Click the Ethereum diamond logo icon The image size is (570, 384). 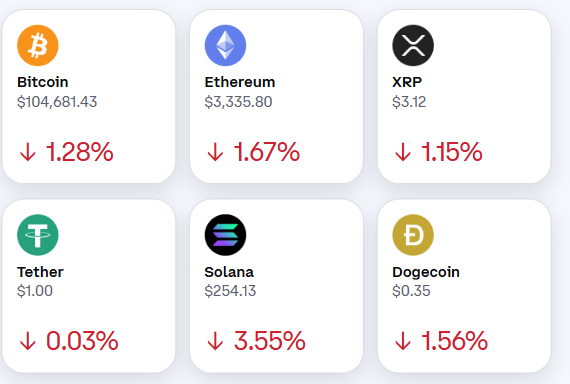coord(225,45)
